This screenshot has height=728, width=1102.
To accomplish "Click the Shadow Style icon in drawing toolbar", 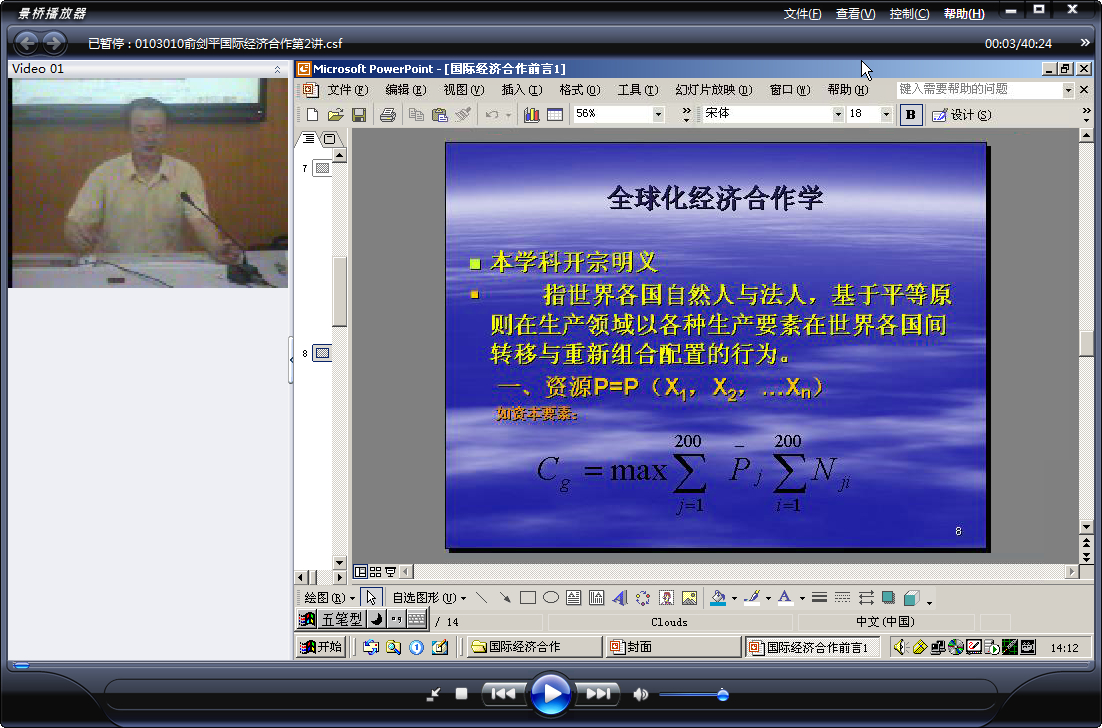I will [x=888, y=598].
